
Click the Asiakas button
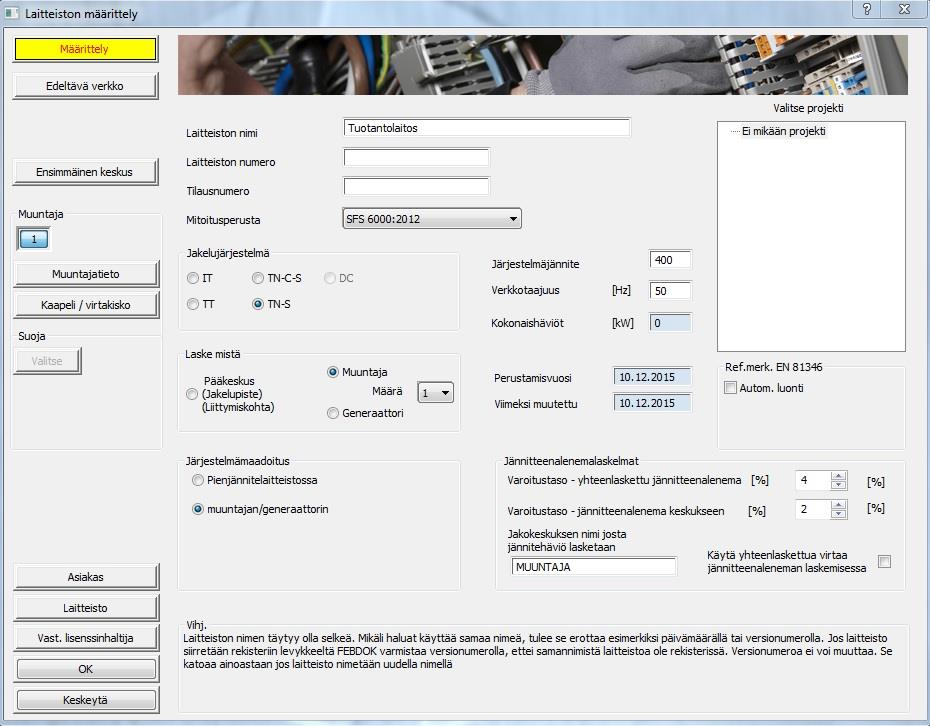[85, 577]
